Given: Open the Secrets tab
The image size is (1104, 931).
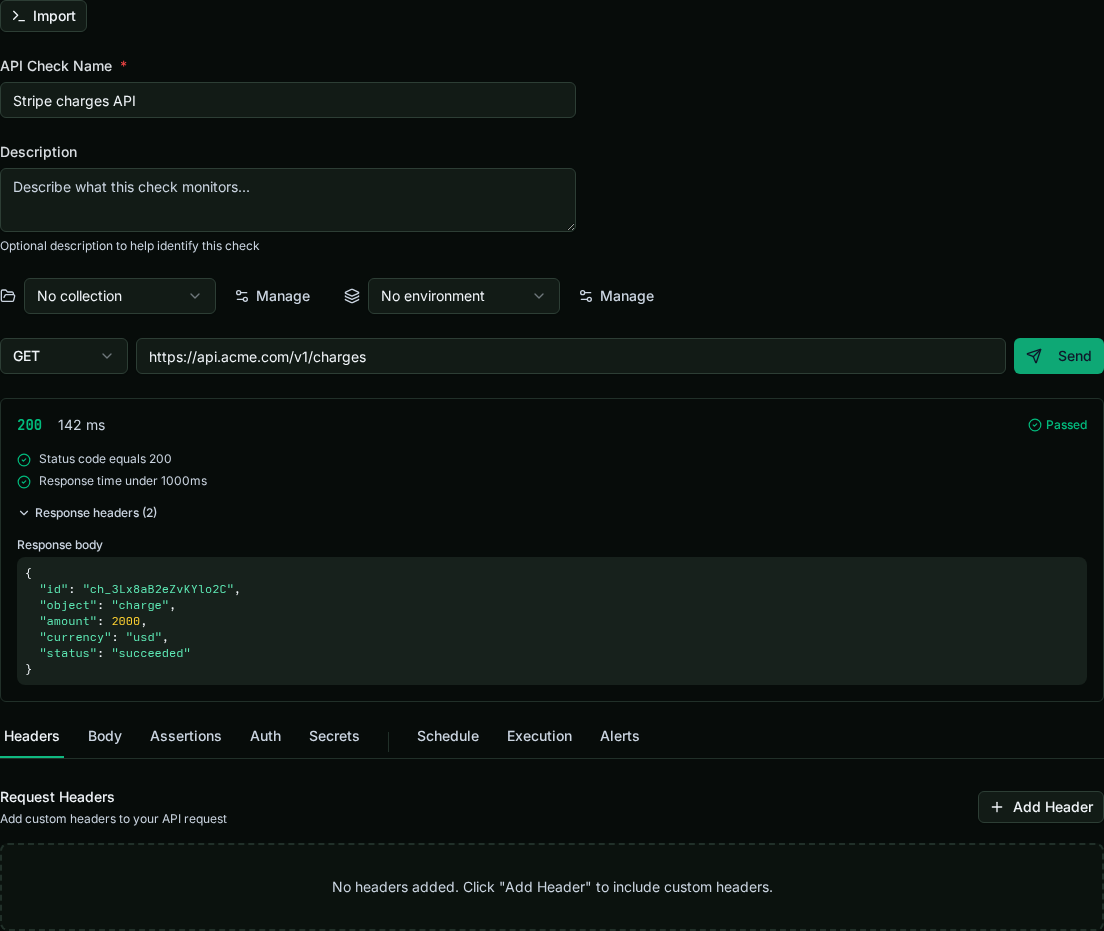Looking at the screenshot, I should pos(334,736).
